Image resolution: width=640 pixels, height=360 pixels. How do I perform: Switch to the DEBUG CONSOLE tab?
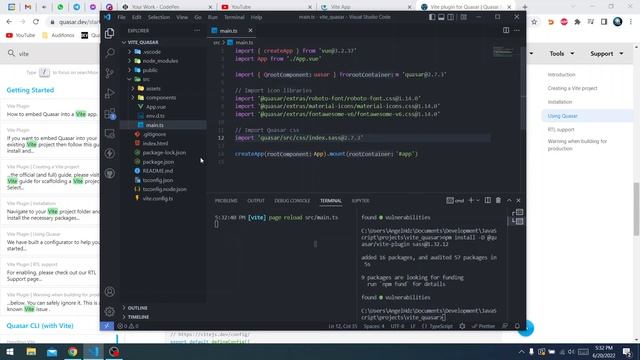292,201
